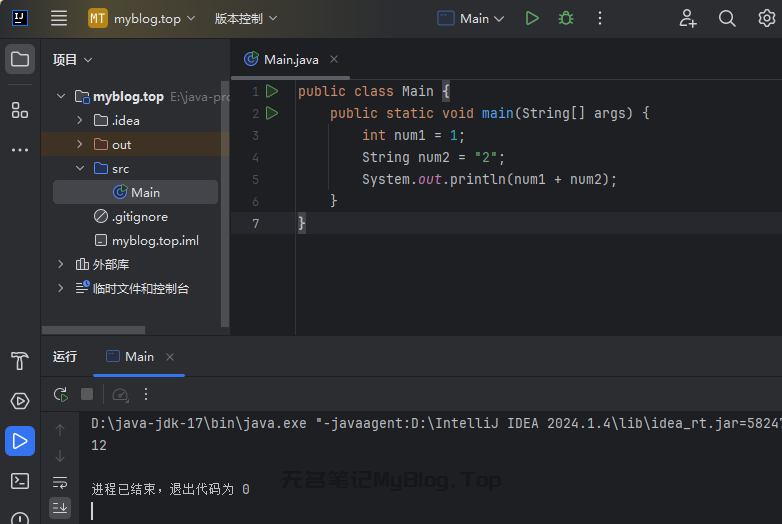Select the myblog.top.iml file
The height and width of the screenshot is (524, 782).
[147, 240]
